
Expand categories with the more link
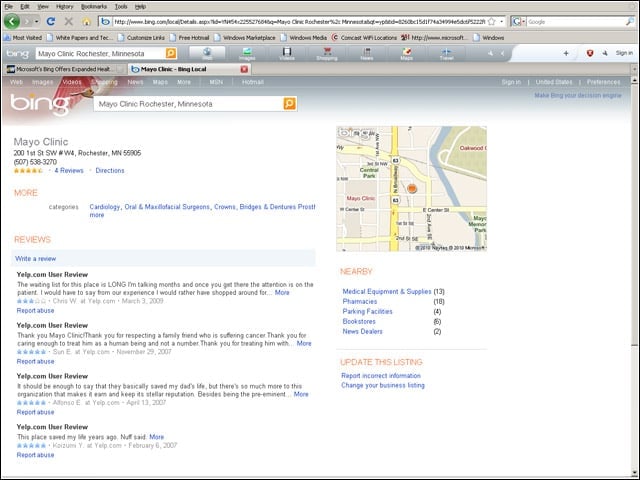97,215
